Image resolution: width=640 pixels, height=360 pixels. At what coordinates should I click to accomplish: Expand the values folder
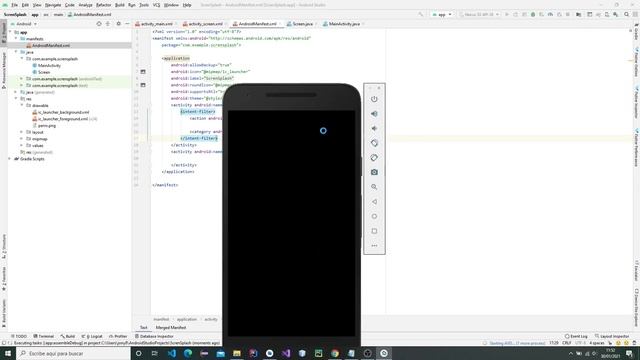coord(22,145)
